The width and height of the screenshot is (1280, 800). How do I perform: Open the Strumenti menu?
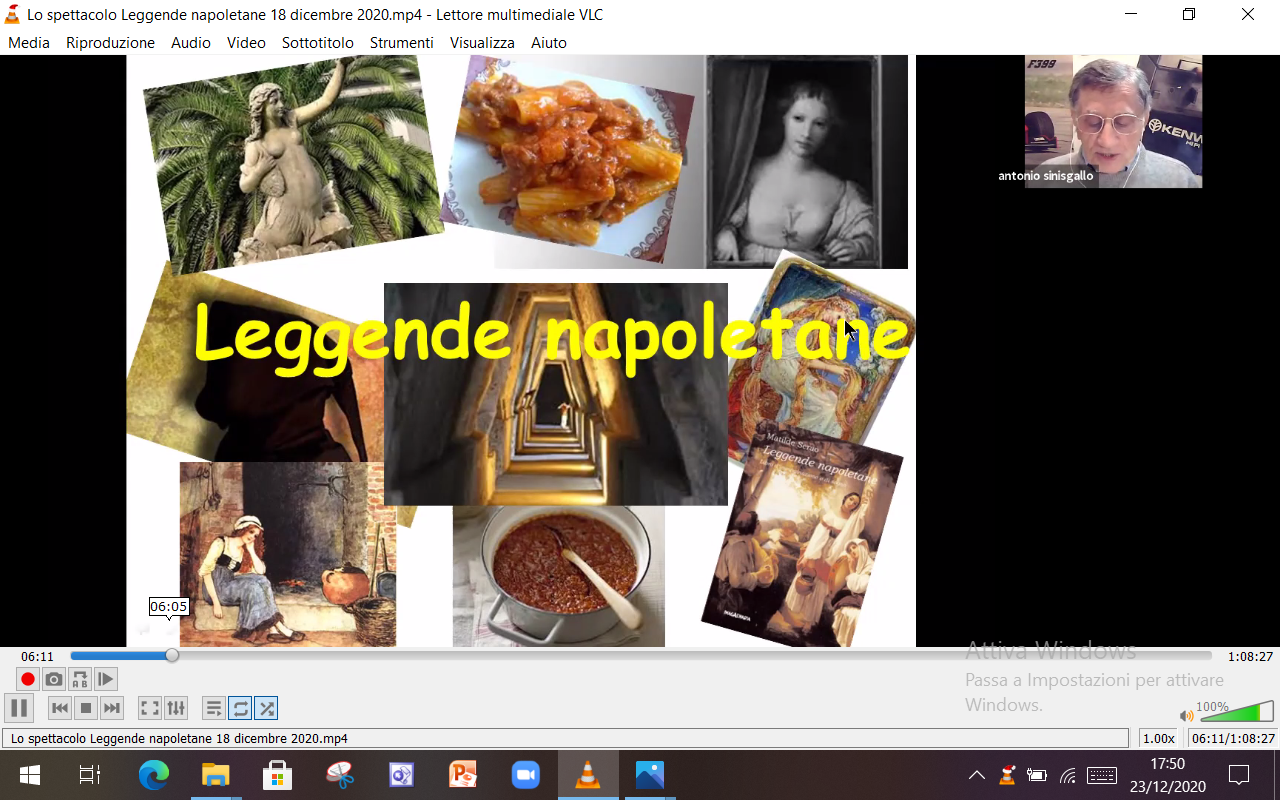[402, 43]
